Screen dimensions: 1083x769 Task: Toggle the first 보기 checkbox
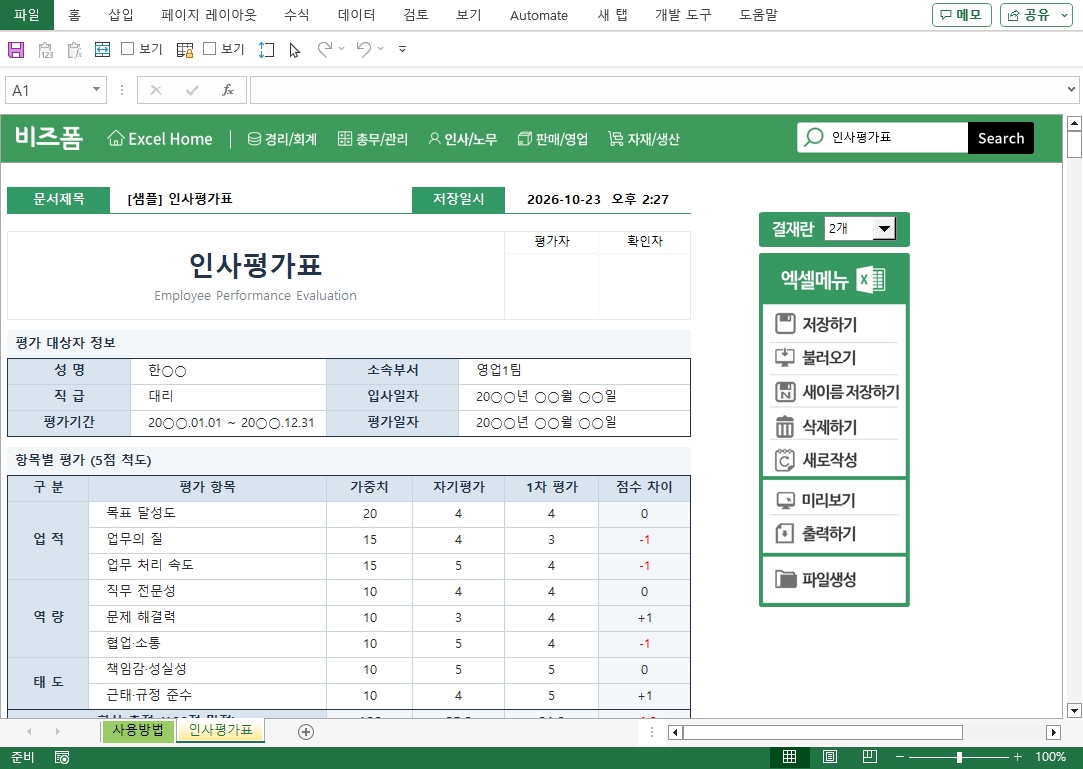tap(127, 48)
